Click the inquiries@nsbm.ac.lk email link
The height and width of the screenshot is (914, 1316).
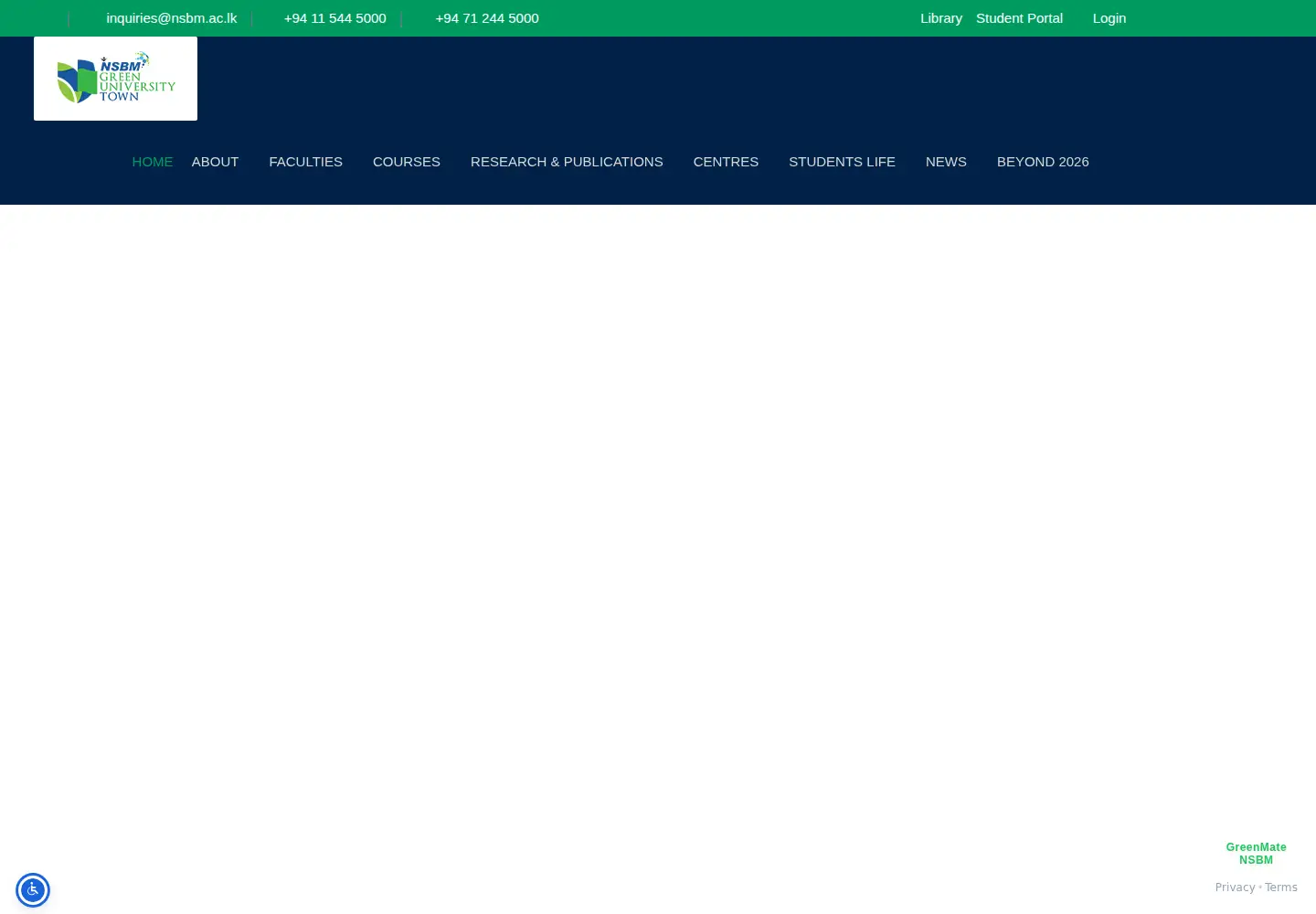coord(172,18)
